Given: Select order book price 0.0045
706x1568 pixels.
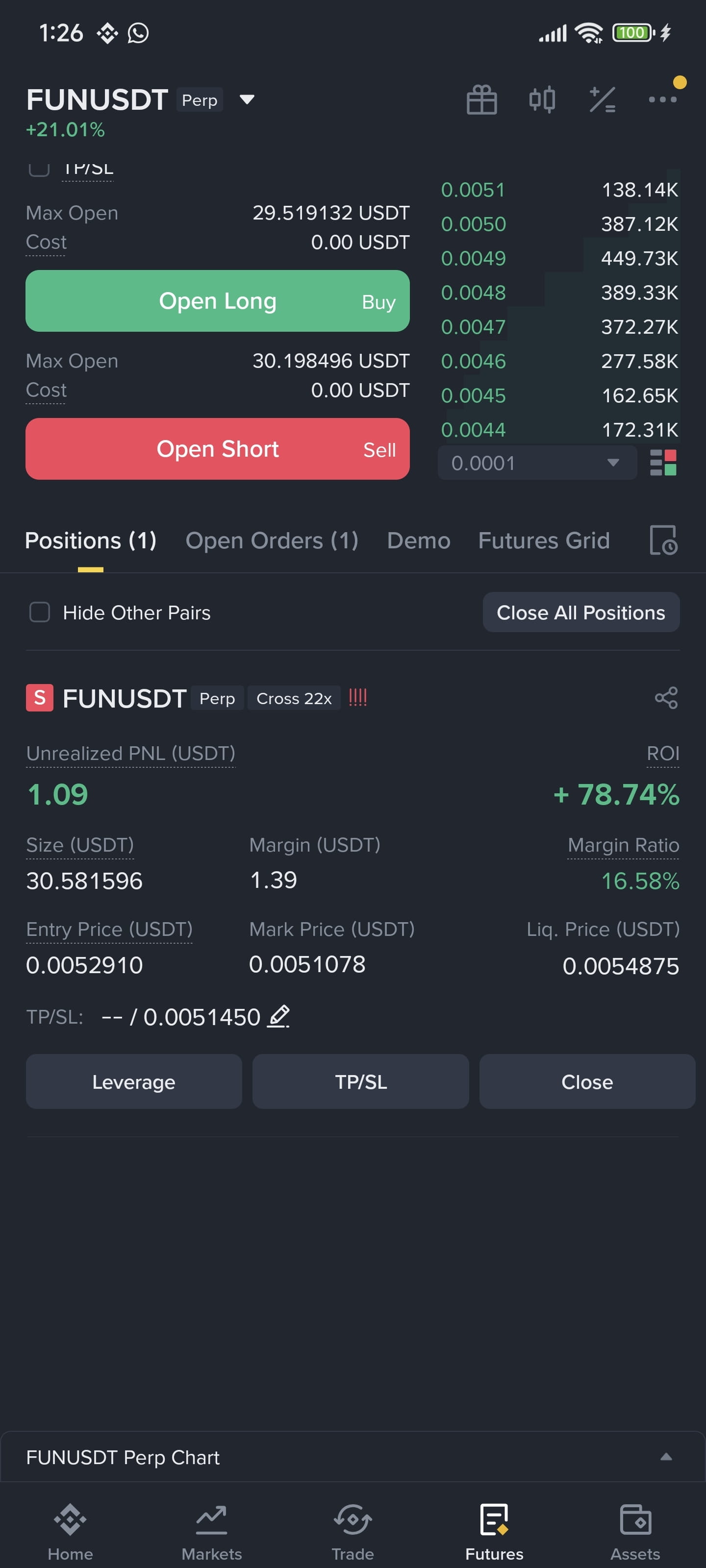Looking at the screenshot, I should point(473,395).
